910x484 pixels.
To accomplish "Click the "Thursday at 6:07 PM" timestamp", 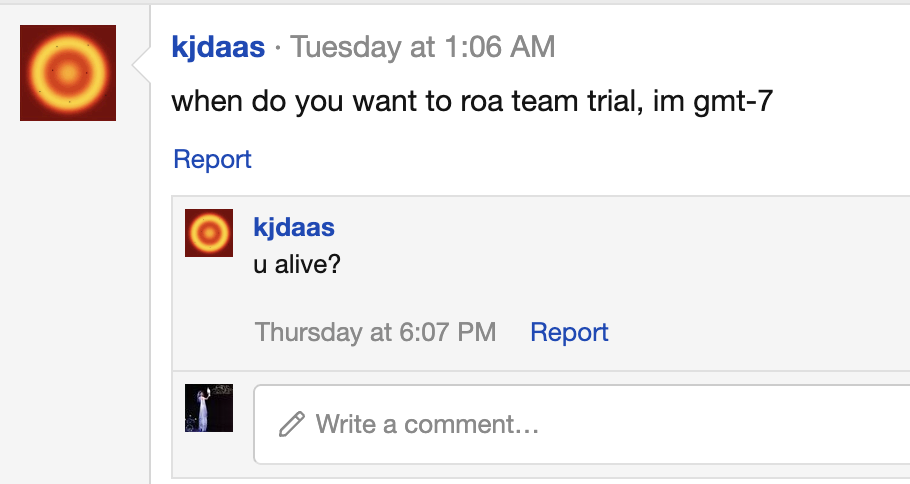I will [x=375, y=332].
